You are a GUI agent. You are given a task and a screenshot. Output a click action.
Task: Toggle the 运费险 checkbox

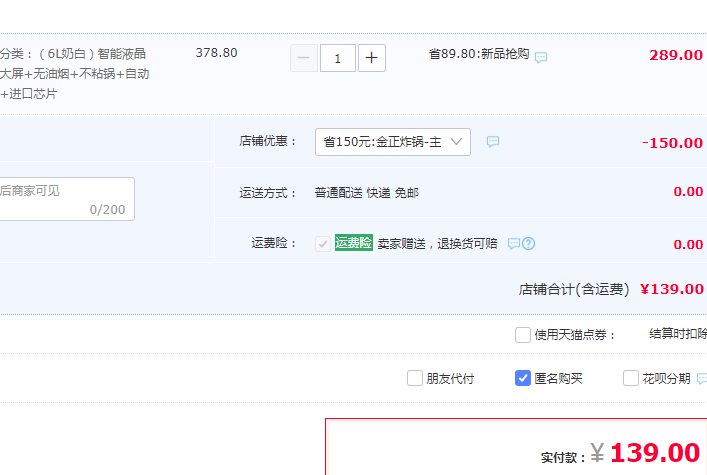pos(323,244)
